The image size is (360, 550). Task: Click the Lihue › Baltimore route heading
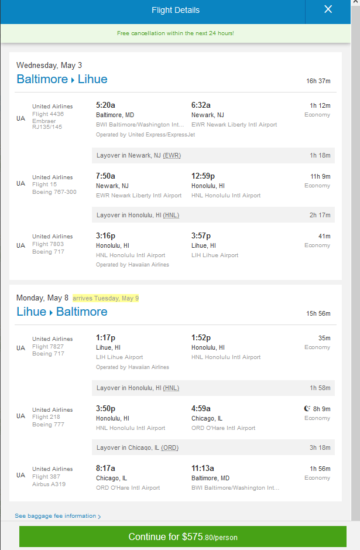(x=62, y=312)
